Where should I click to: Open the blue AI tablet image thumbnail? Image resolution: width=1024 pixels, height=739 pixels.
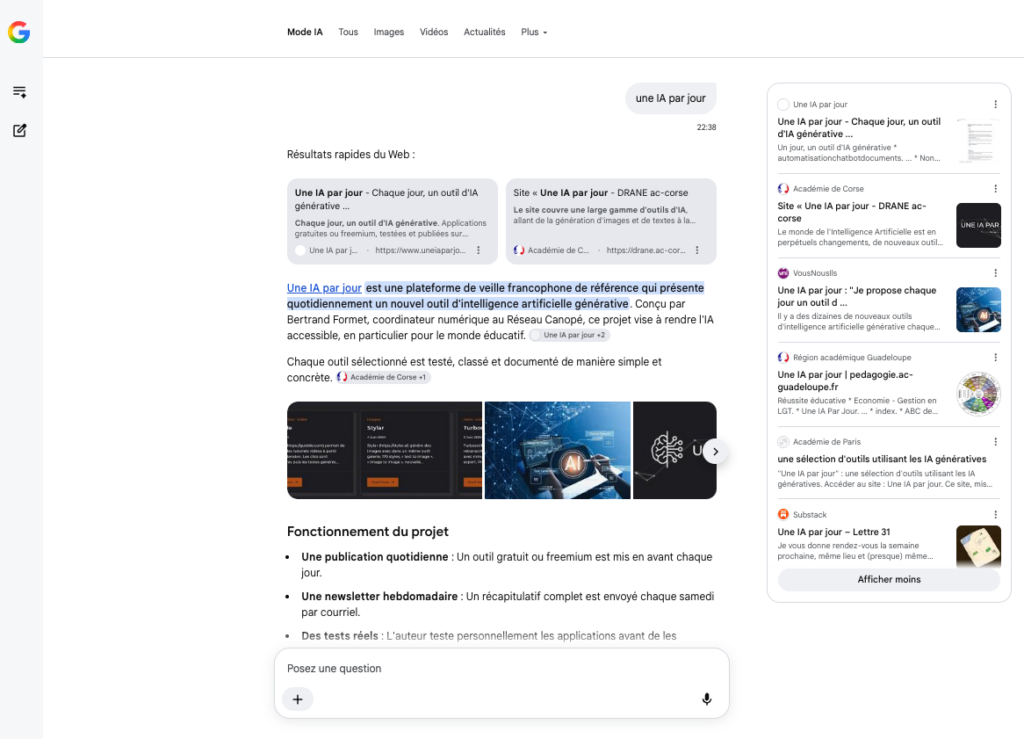coord(558,450)
